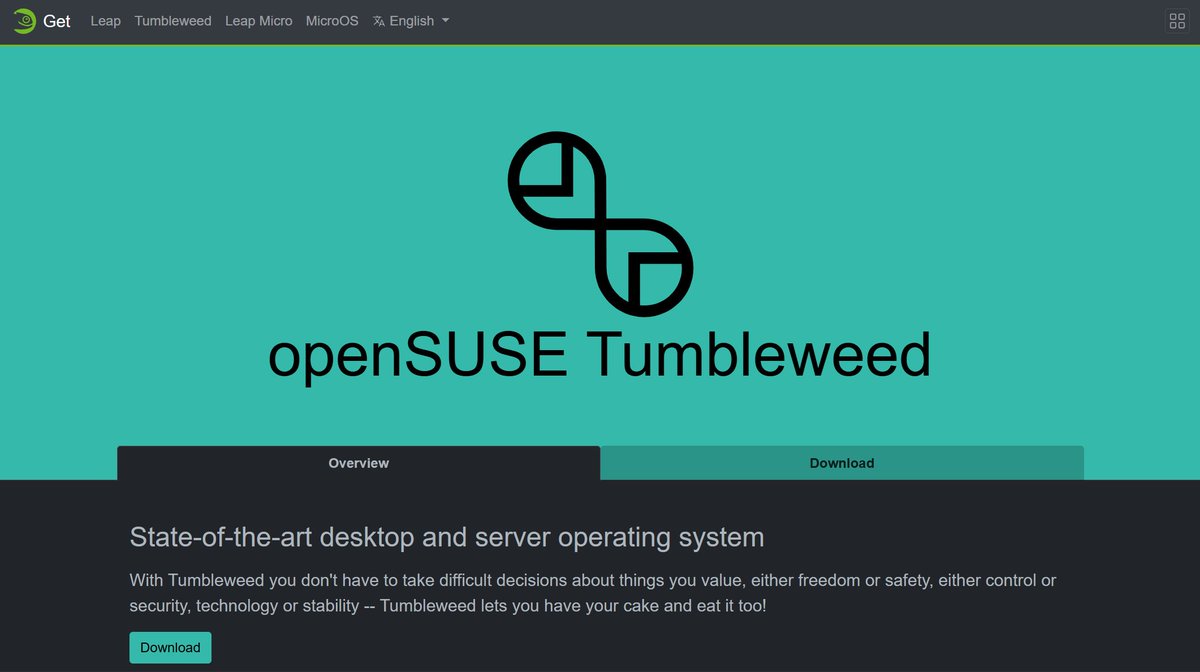
Task: Click the openSUSE chameleon logo
Action: [x=24, y=21]
